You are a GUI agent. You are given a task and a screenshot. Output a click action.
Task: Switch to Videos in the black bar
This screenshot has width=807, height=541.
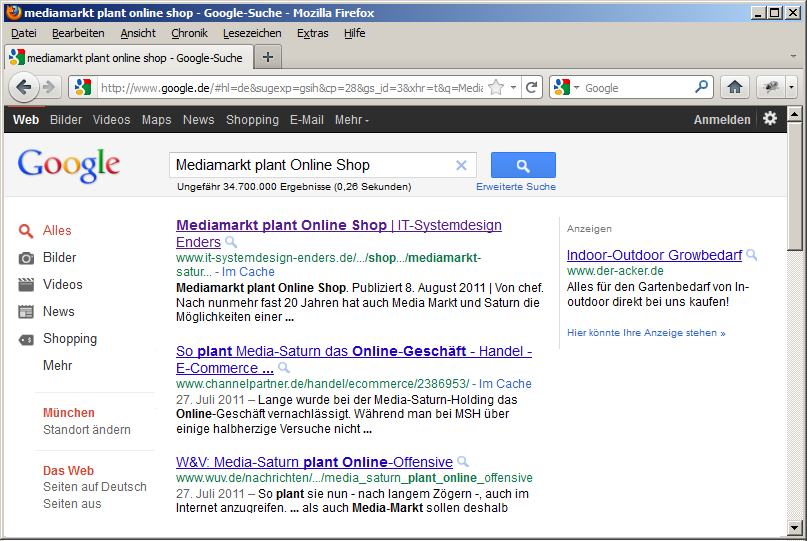click(112, 119)
